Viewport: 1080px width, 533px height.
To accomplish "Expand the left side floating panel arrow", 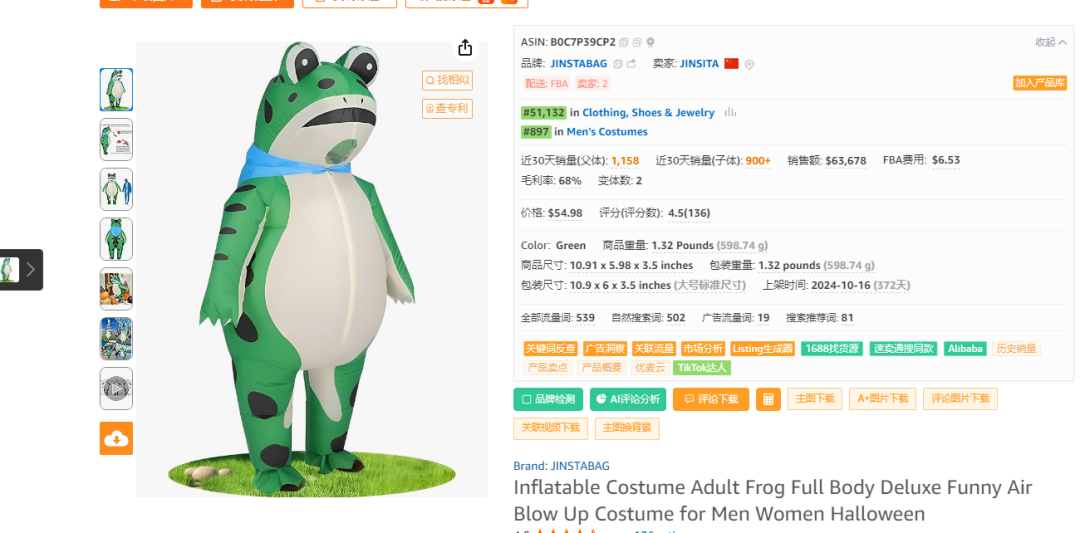I will tap(30, 269).
